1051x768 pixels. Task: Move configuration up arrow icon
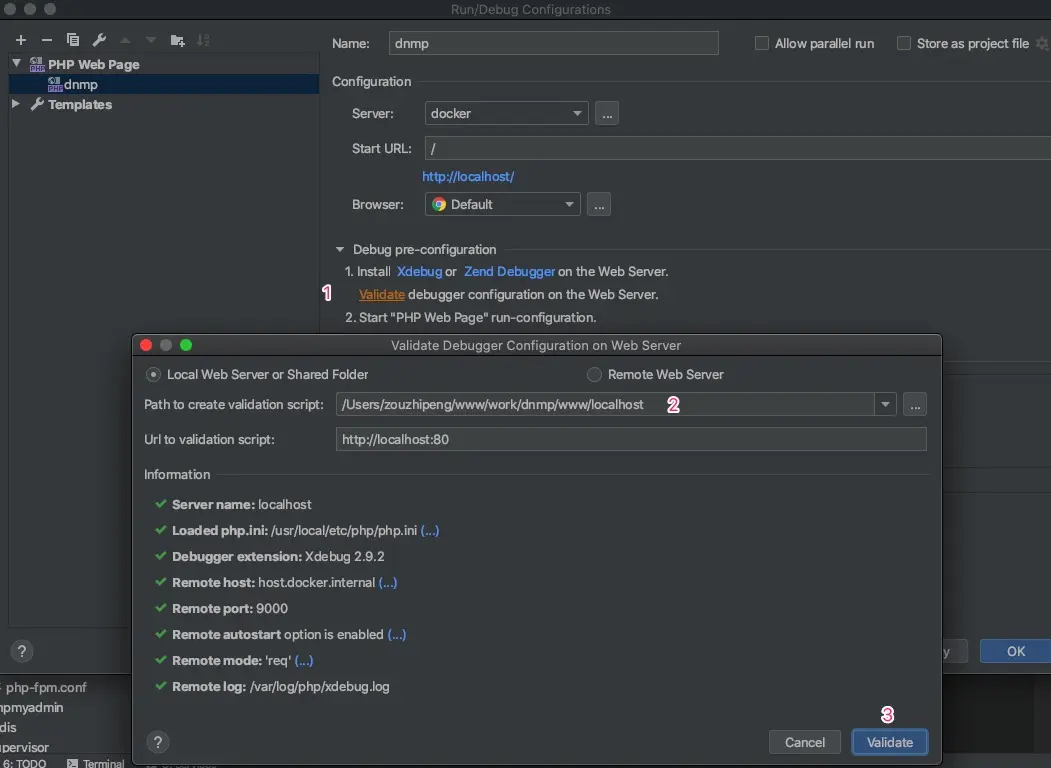tap(125, 40)
